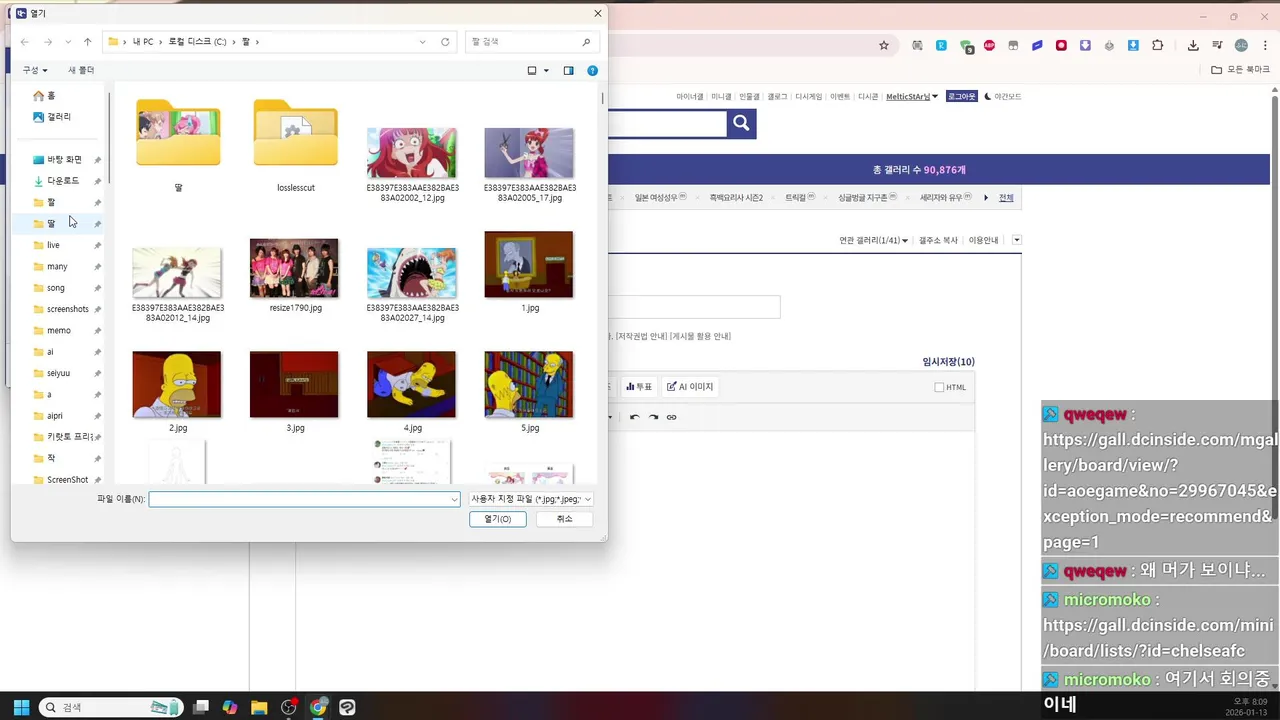Expand 연관 갤러리(1/41) dropdown
The width and height of the screenshot is (1280, 720).
[x=874, y=240]
